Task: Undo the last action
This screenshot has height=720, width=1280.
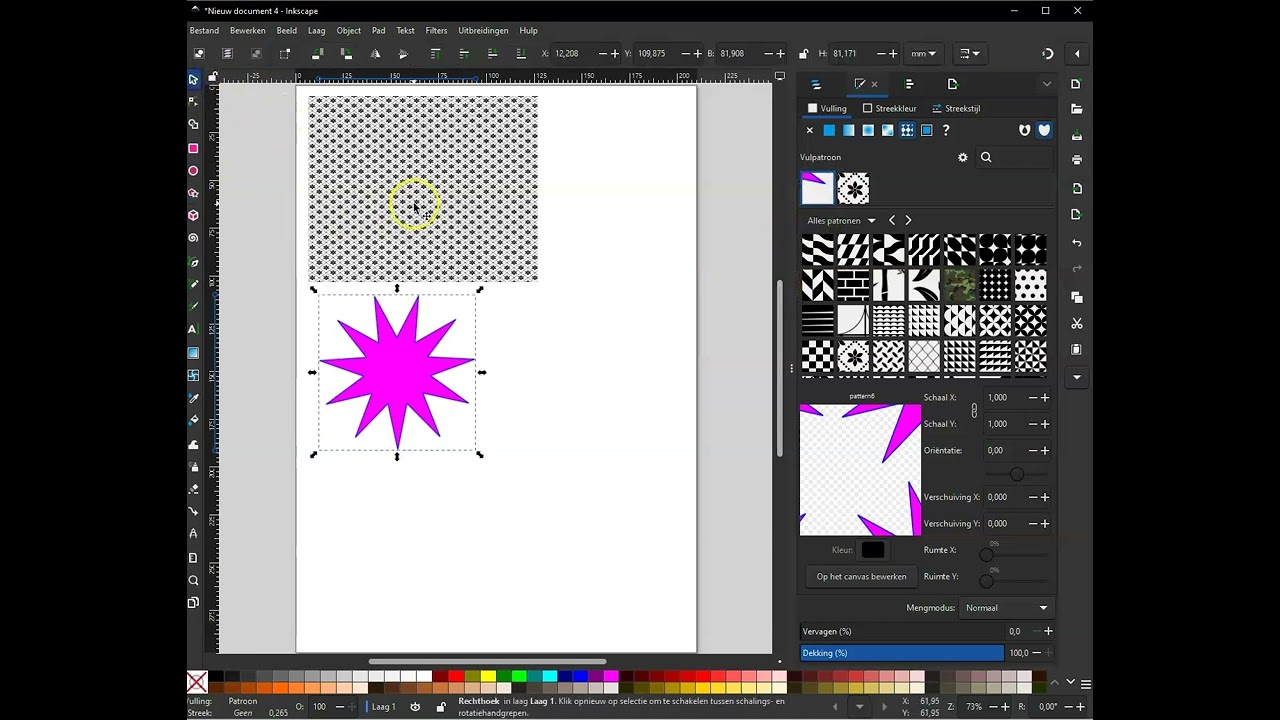Action: [1076, 243]
